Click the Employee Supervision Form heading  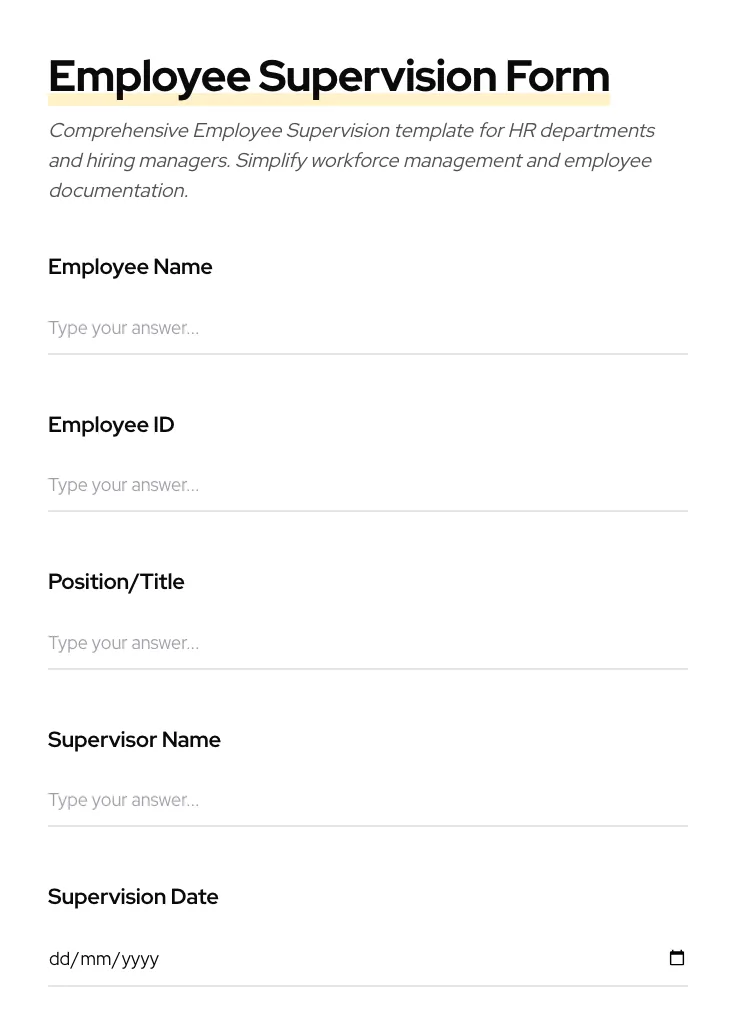pyautogui.click(x=328, y=75)
